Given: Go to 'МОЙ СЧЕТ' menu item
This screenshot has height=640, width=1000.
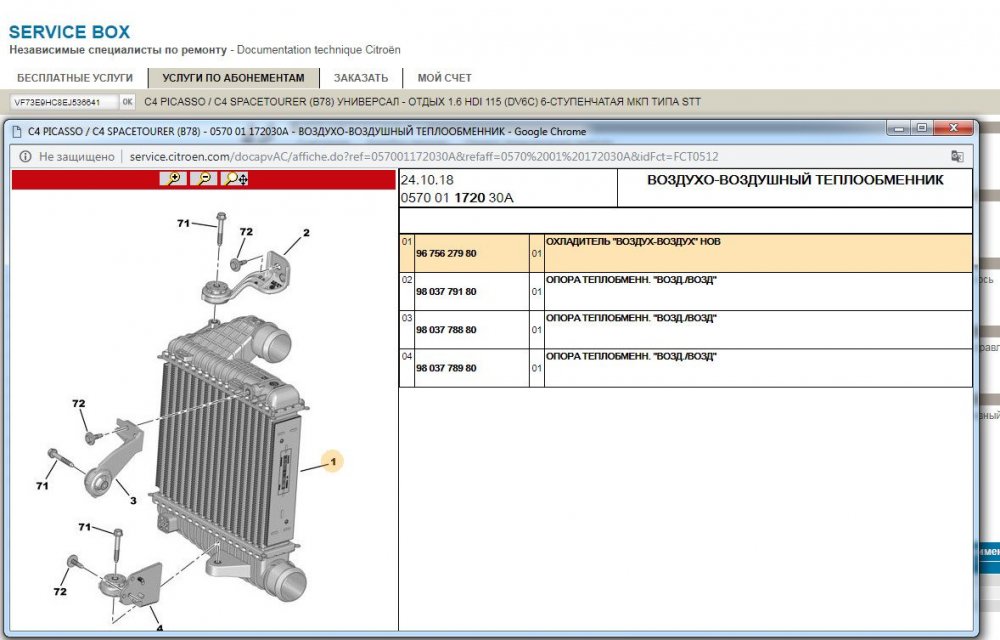Looking at the screenshot, I should pyautogui.click(x=444, y=77).
